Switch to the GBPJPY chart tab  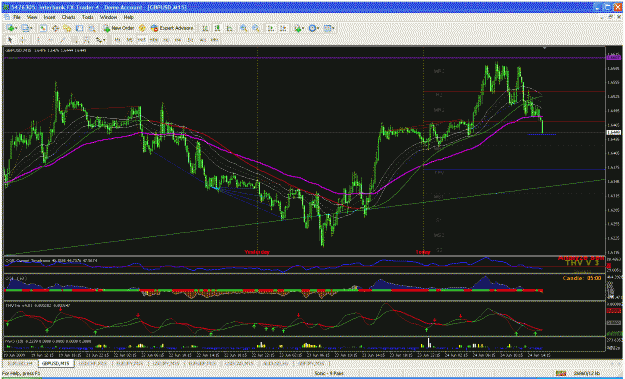point(311,363)
